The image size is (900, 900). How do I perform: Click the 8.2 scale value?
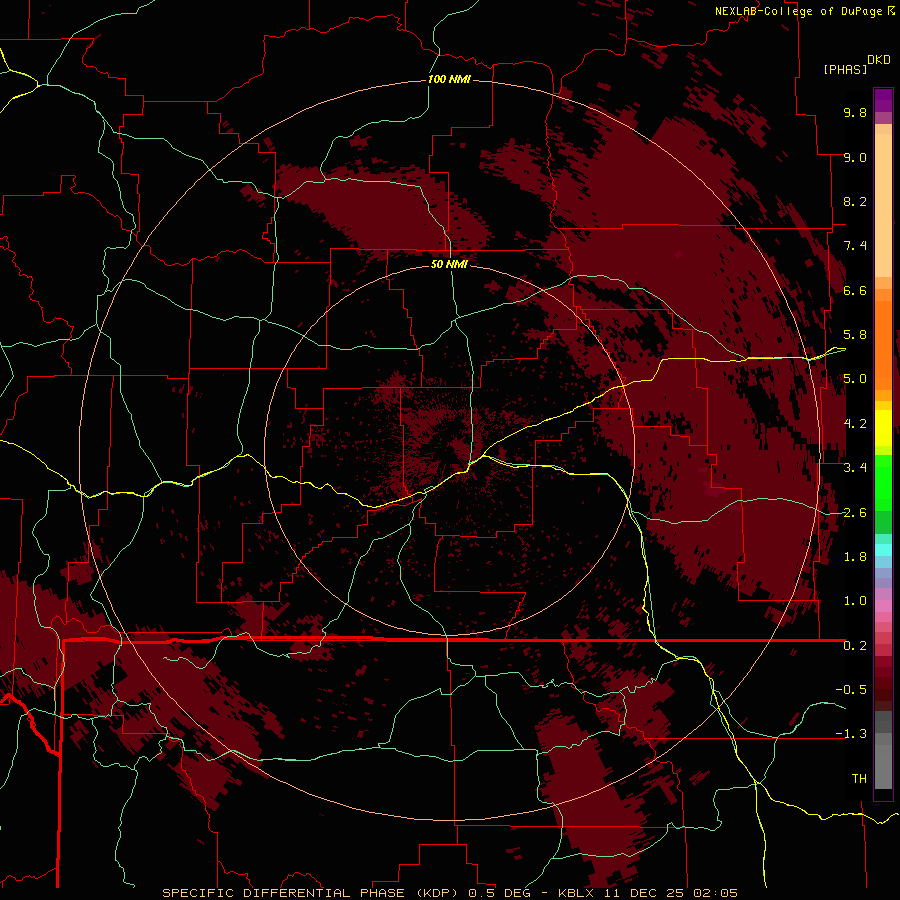(855, 201)
